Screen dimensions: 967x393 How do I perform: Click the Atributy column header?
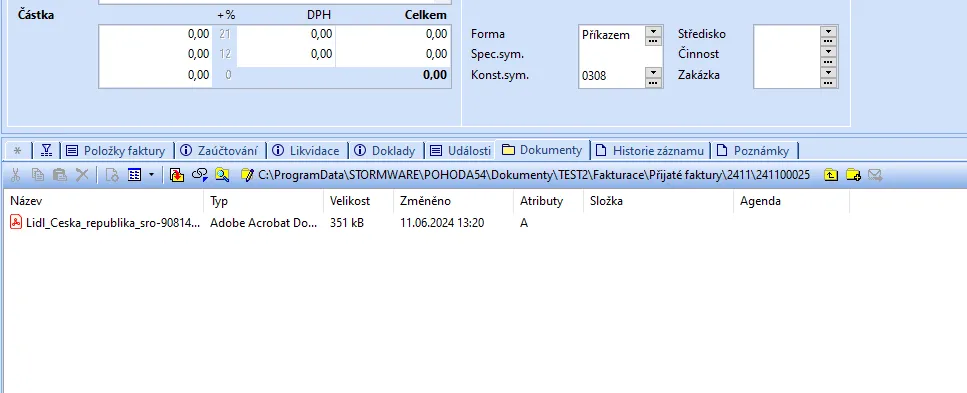[548, 201]
